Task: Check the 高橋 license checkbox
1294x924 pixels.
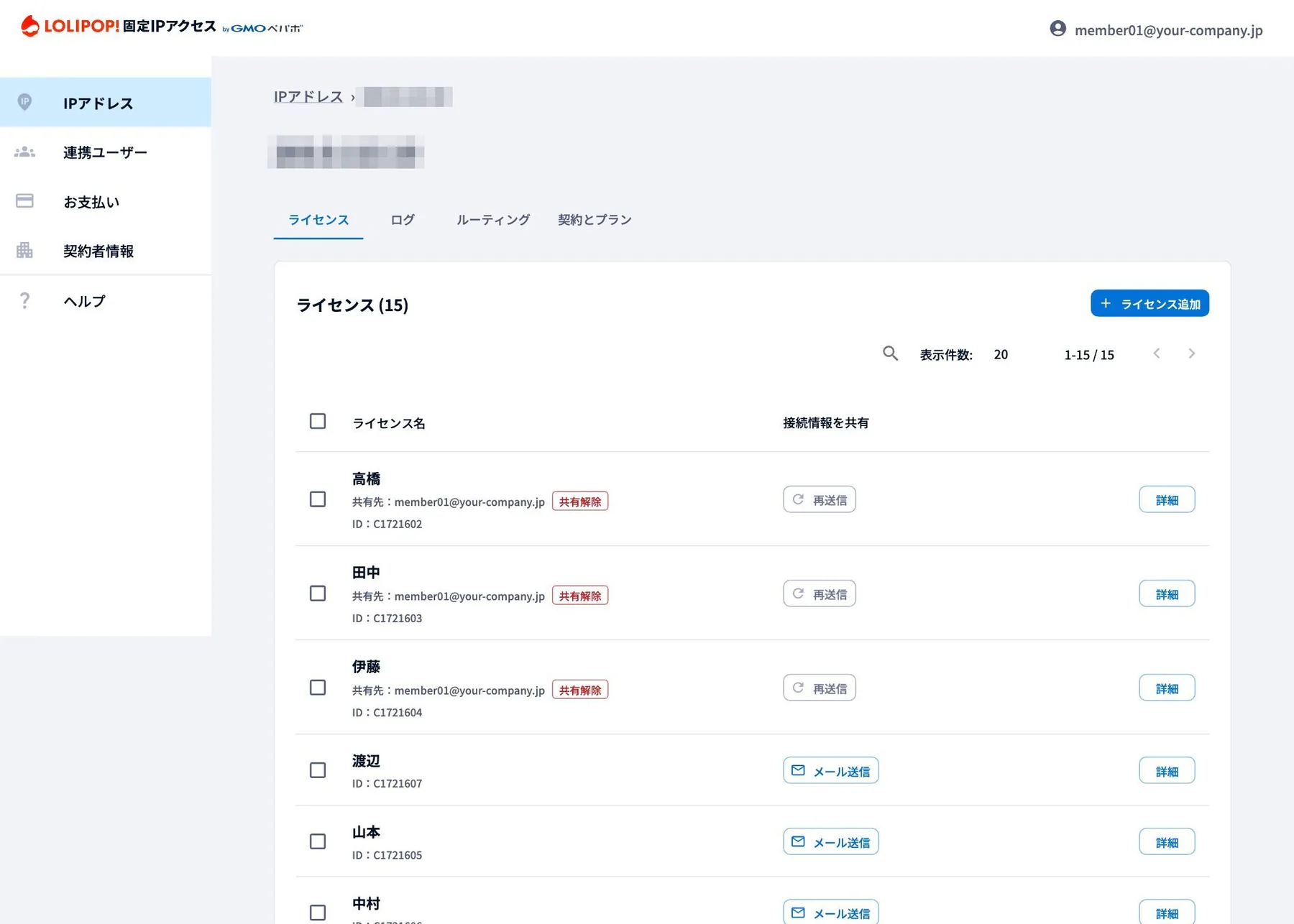Action: [318, 499]
